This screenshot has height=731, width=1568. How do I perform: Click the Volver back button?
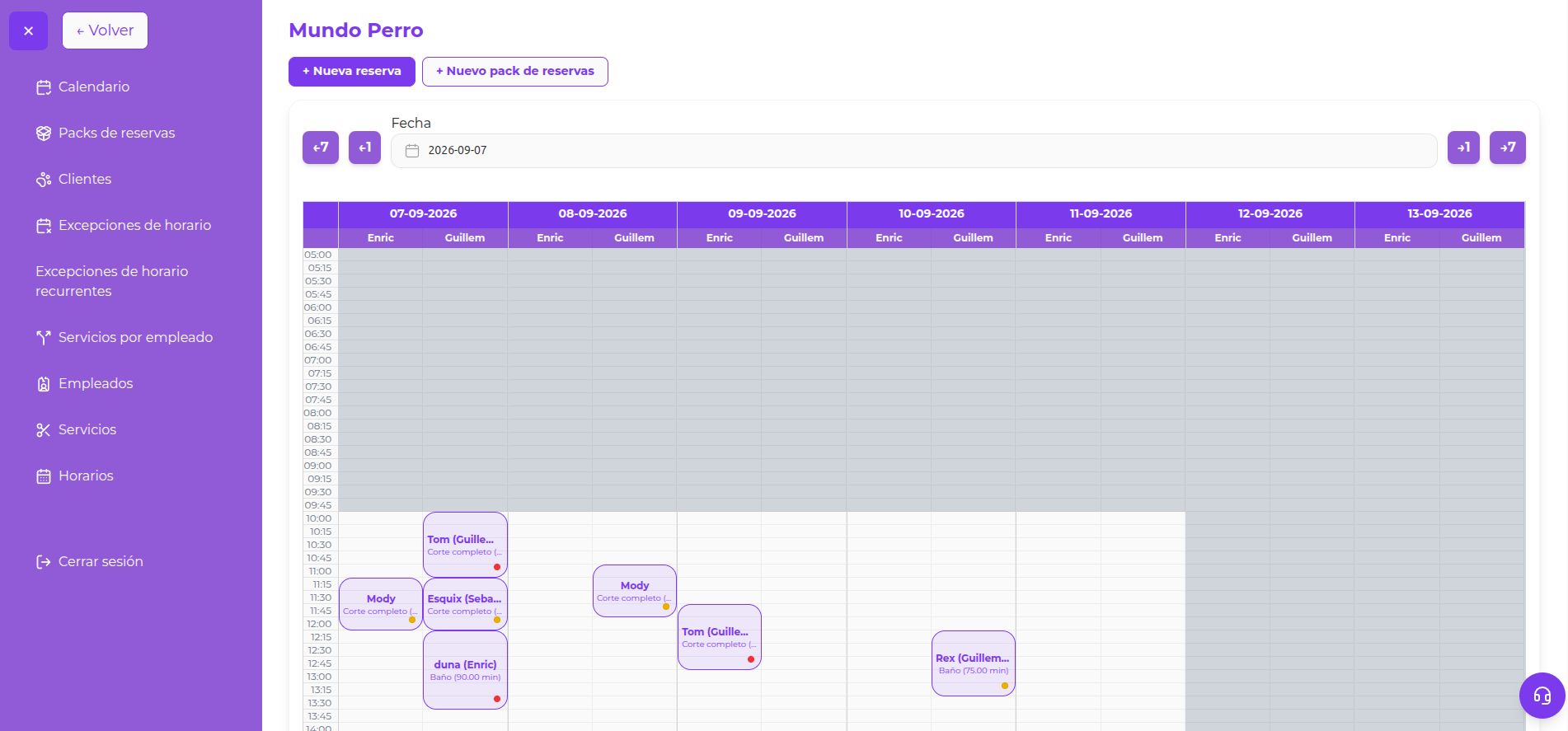coord(105,30)
